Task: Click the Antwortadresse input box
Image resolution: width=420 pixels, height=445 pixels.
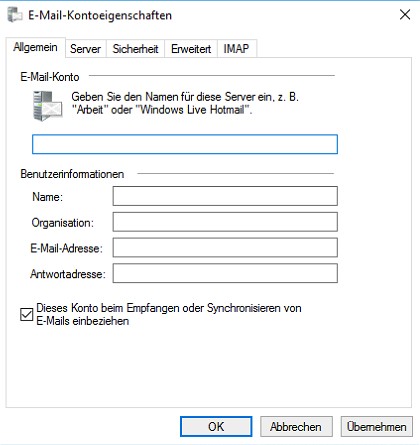Action: 225,273
